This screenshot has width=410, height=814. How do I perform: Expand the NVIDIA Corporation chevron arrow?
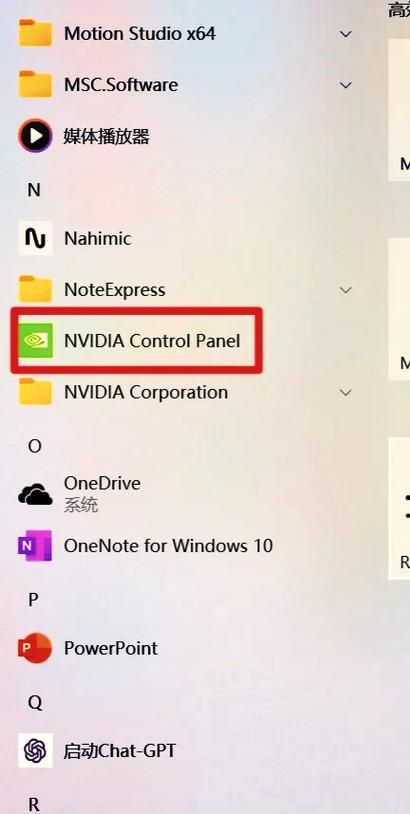click(x=346, y=392)
